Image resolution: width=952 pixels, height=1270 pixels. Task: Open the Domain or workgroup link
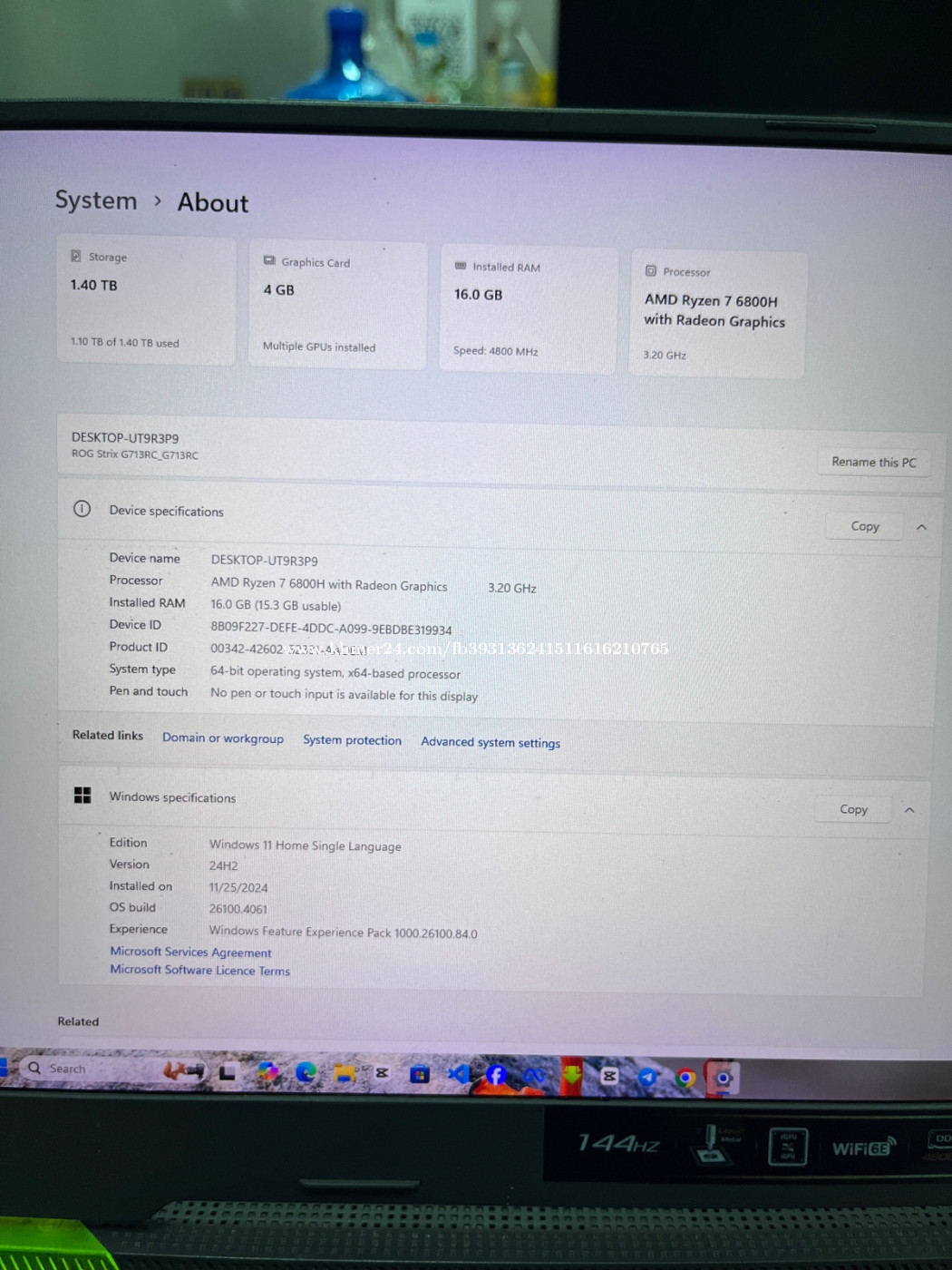[x=223, y=738]
